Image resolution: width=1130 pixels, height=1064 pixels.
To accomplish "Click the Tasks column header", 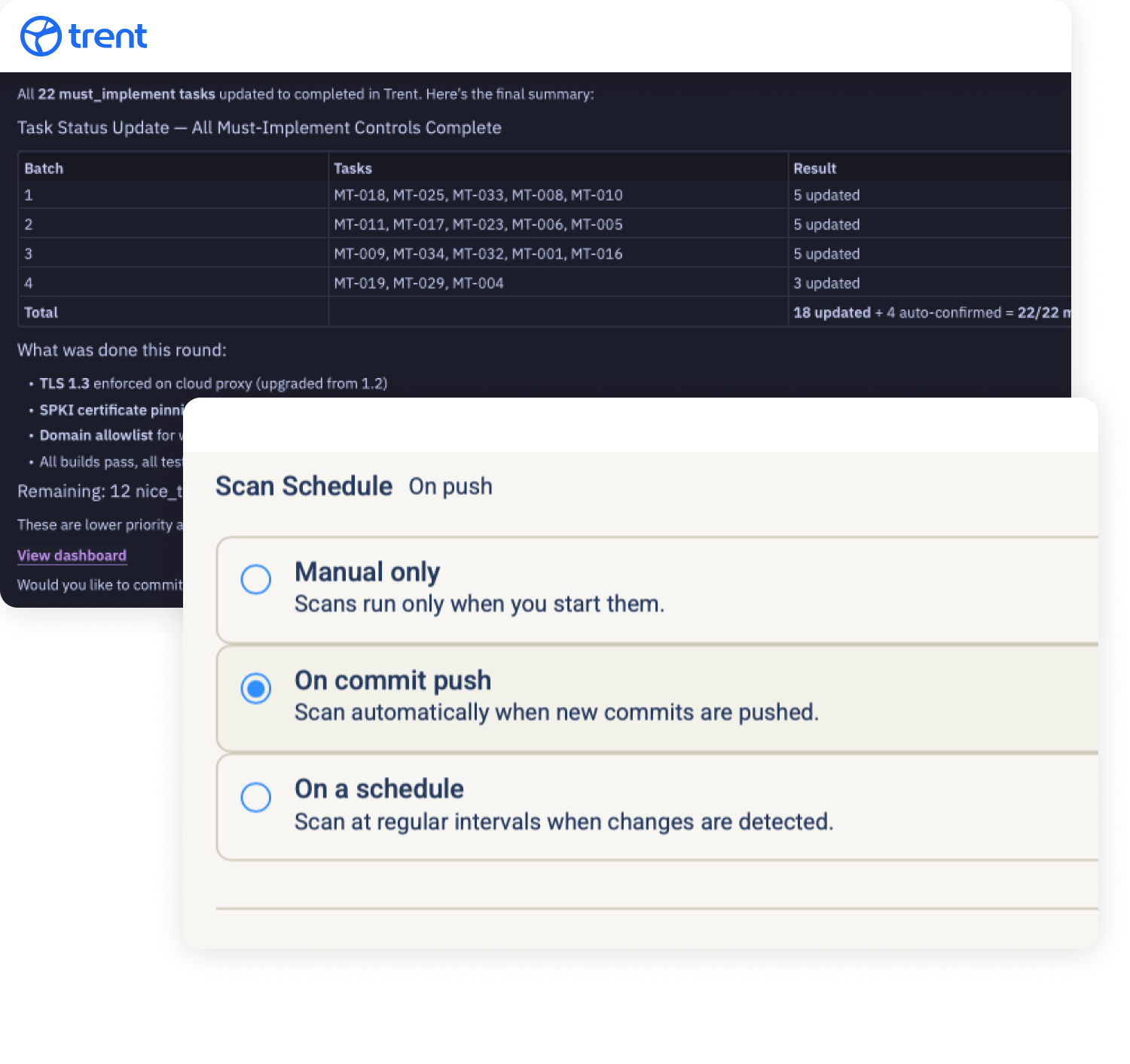I will (353, 169).
